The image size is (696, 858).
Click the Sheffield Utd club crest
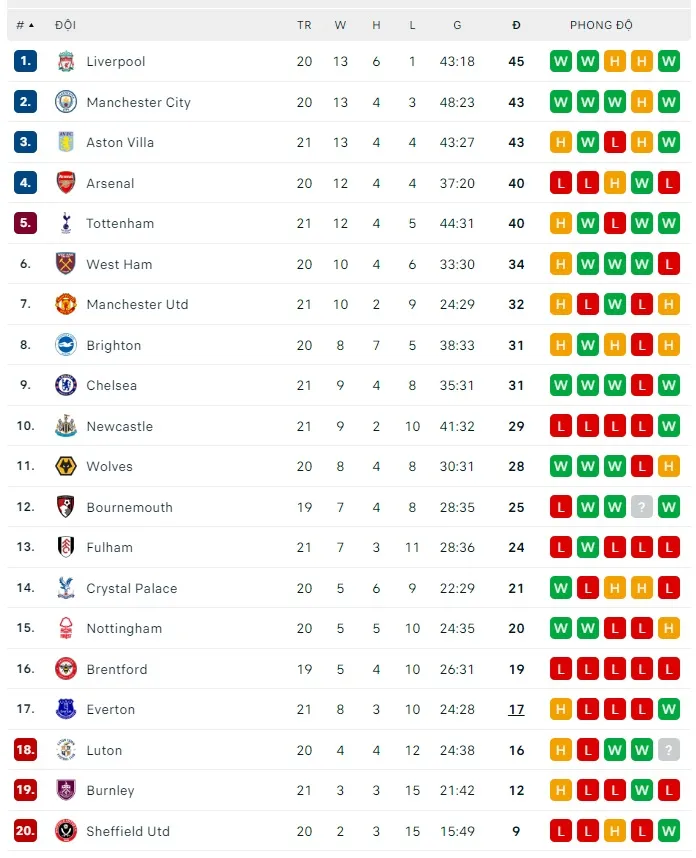pos(66,831)
